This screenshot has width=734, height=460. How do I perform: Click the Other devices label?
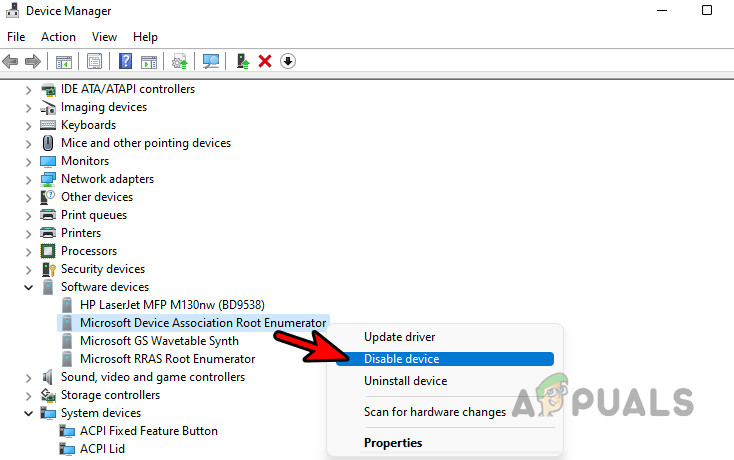[x=97, y=197]
